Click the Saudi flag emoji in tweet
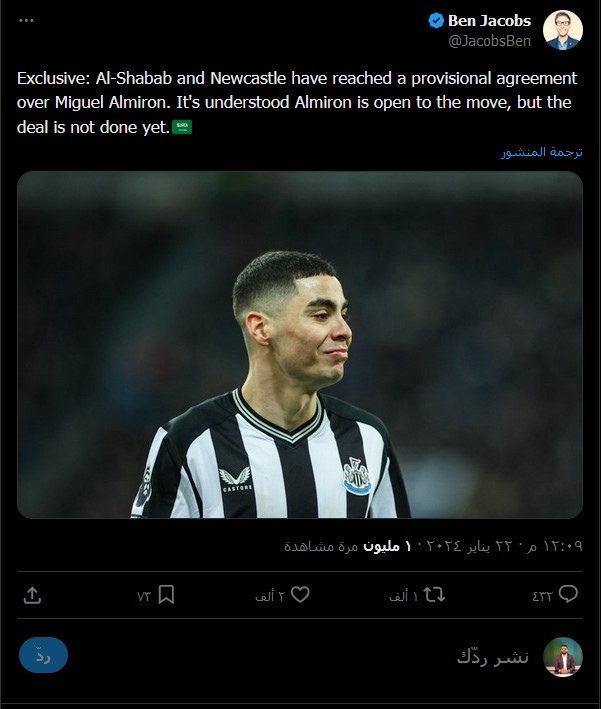 pos(182,127)
